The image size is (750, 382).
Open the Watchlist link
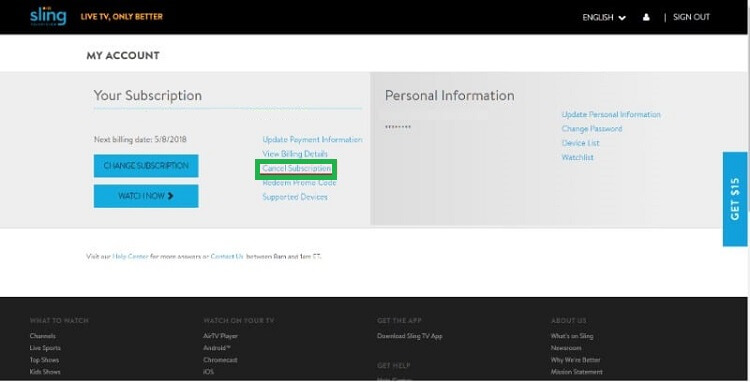click(577, 157)
